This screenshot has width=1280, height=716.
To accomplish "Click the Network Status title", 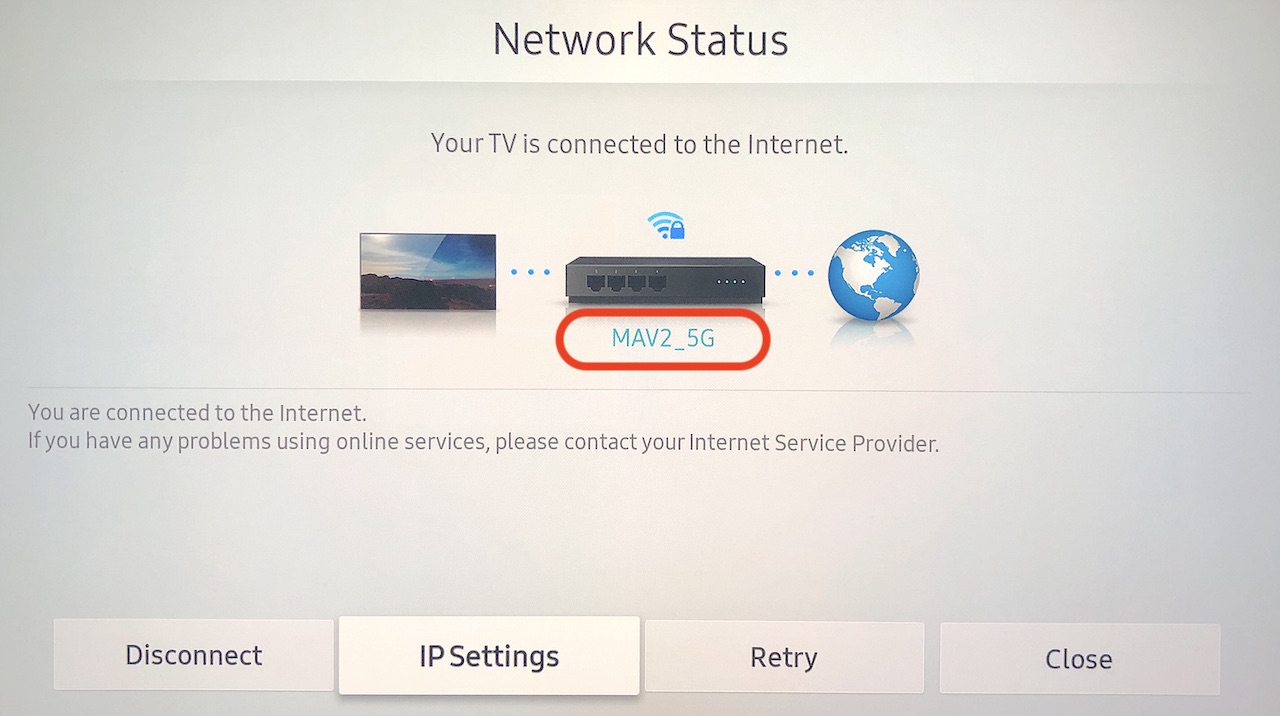I will pos(640,40).
